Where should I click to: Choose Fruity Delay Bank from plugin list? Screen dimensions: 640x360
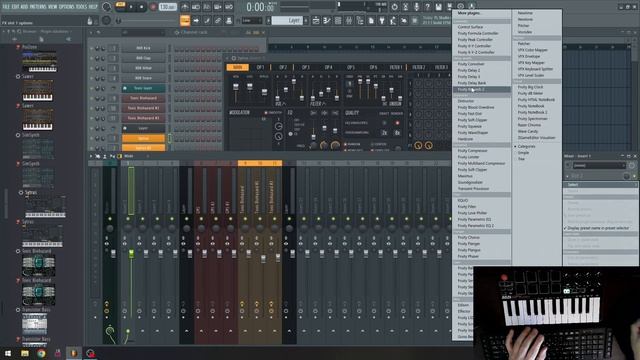coord(471,83)
